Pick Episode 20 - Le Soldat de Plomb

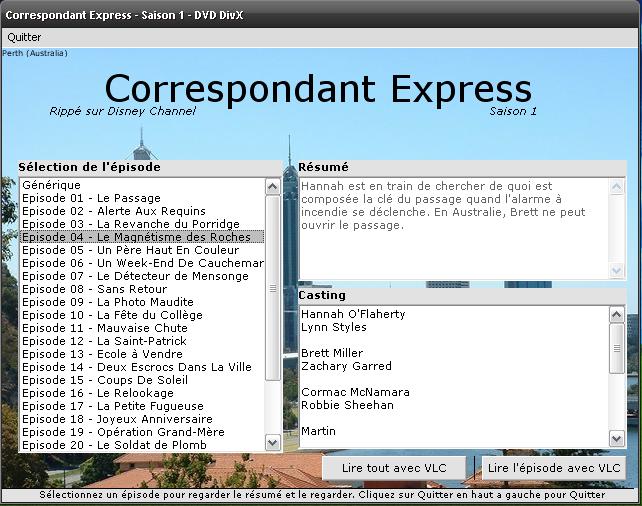pos(142,445)
